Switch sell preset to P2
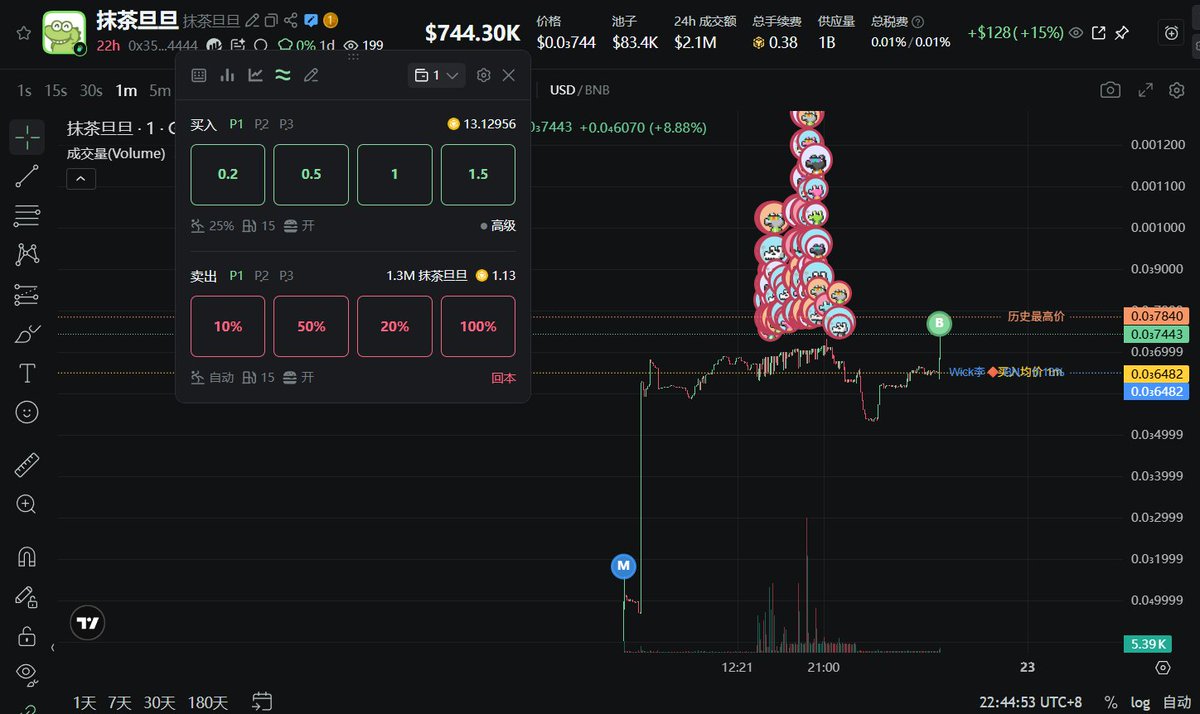Viewport: 1200px width, 714px height. coord(261,275)
